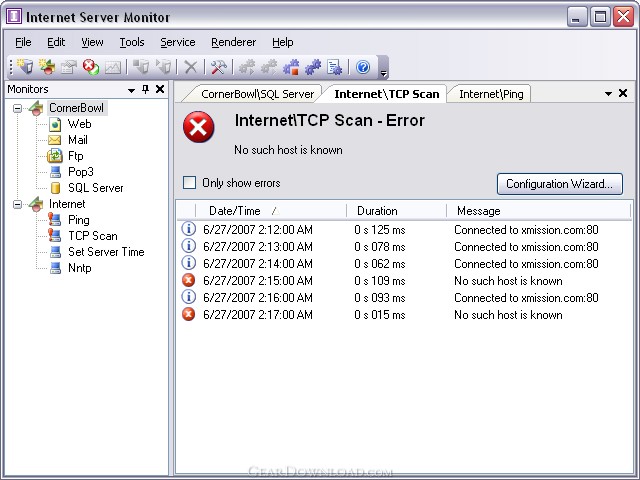This screenshot has width=640, height=480.
Task: Click the first toolbar icon with yellow star
Action: [x=25, y=67]
